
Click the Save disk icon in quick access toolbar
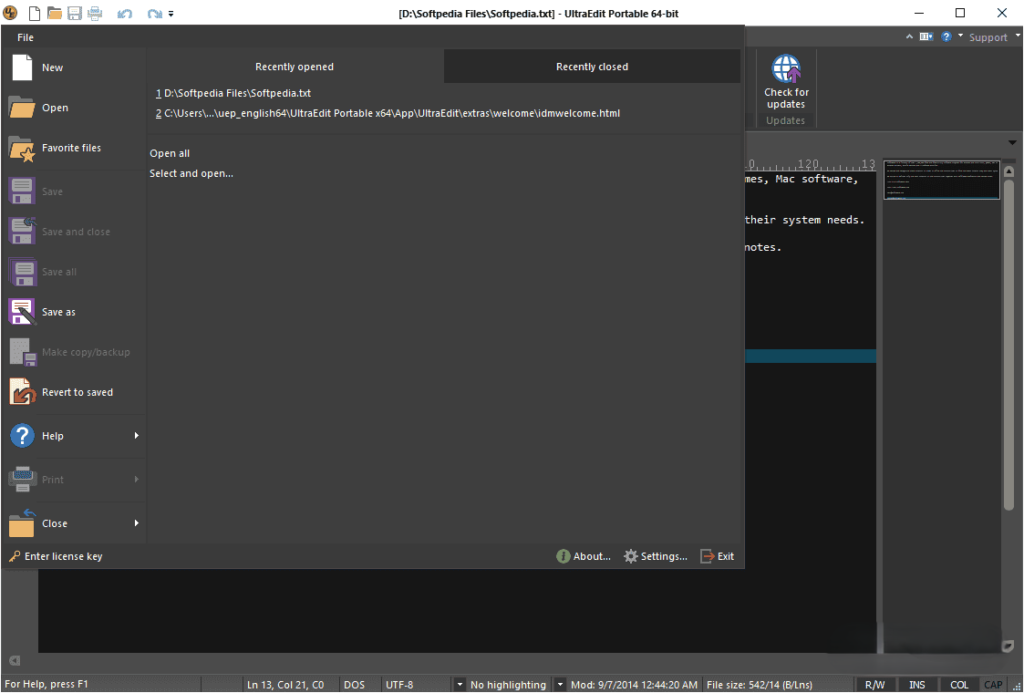[x=74, y=12]
